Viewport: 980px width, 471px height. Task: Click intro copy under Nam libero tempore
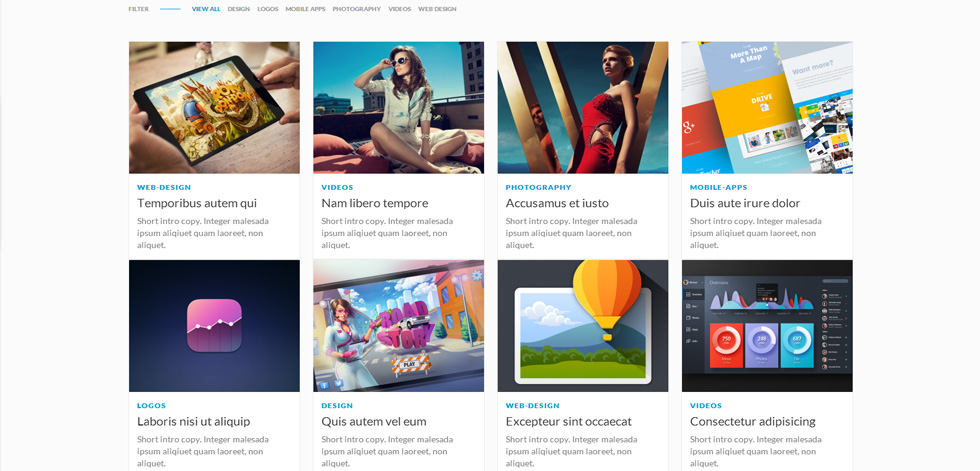[x=388, y=233]
